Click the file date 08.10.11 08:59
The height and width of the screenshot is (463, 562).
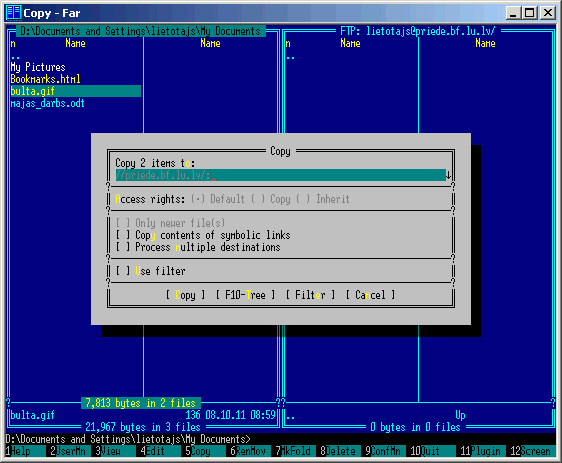tap(240, 415)
